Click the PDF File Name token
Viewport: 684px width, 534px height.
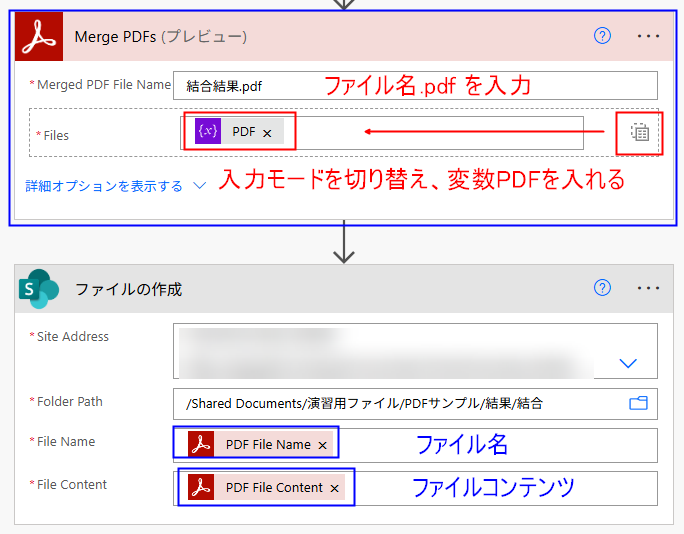coord(260,444)
